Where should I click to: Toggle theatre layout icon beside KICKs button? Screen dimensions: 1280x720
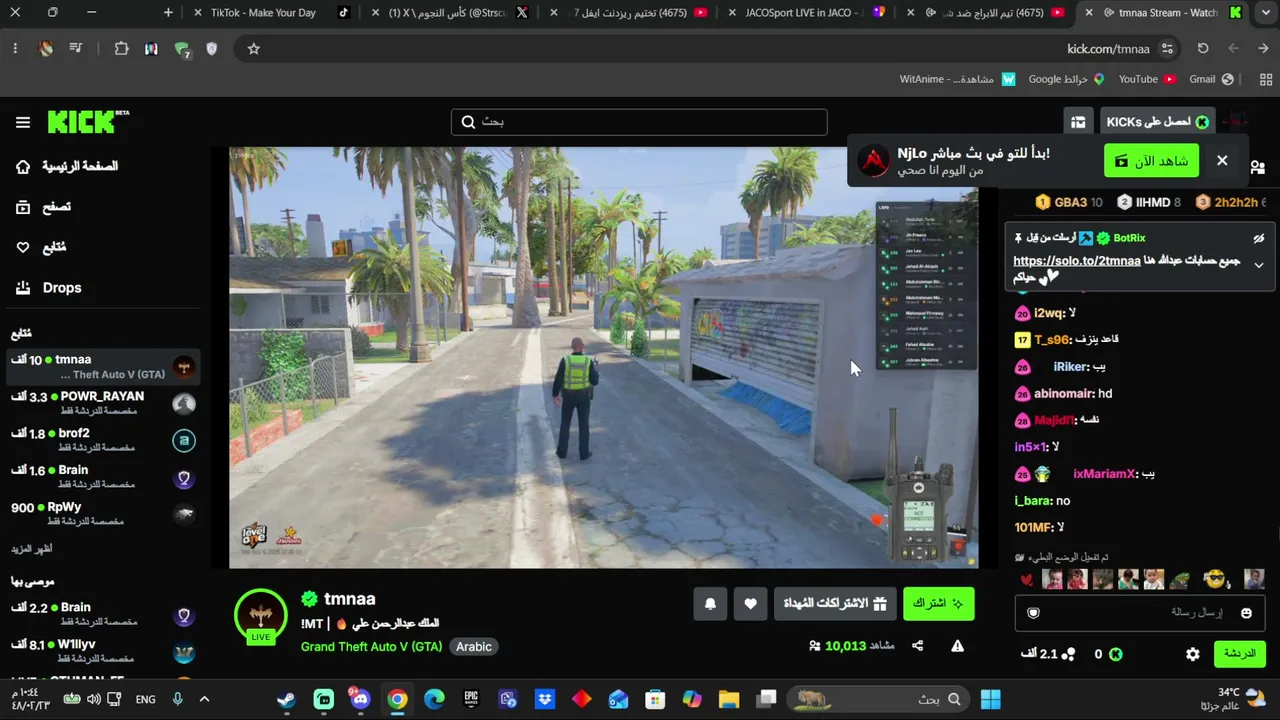coord(1078,122)
